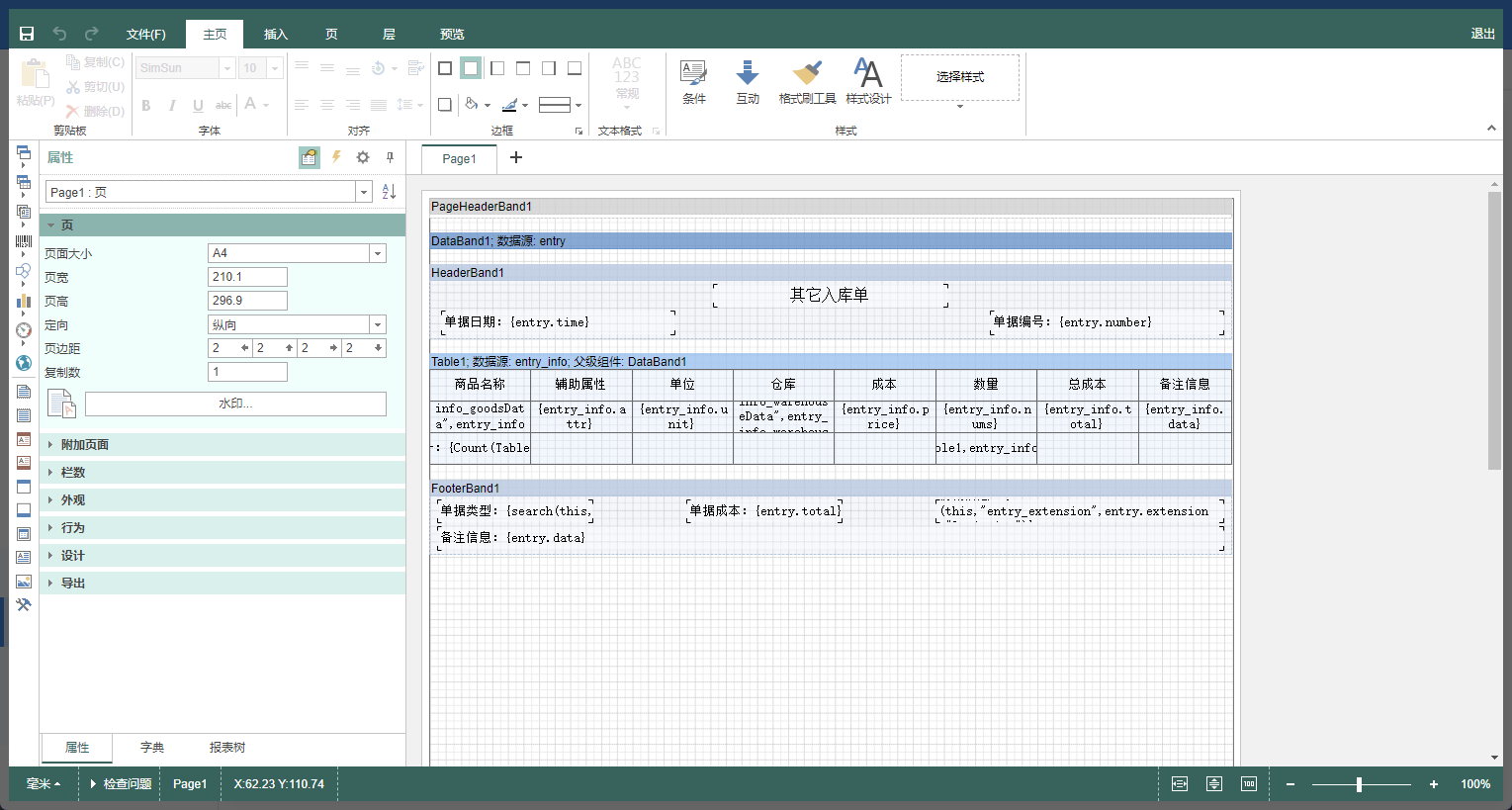Switch to the 字典 bottom tab
The image size is (1512, 810).
point(152,748)
